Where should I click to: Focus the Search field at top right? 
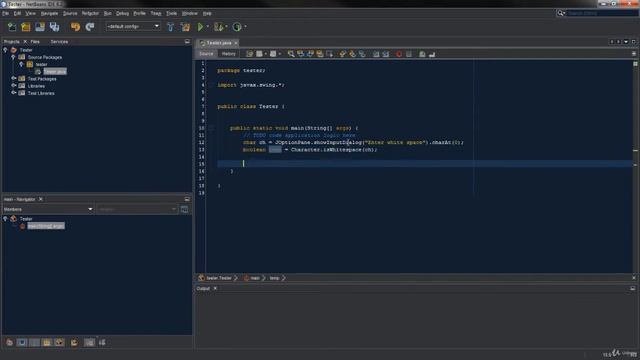[x=602, y=13]
